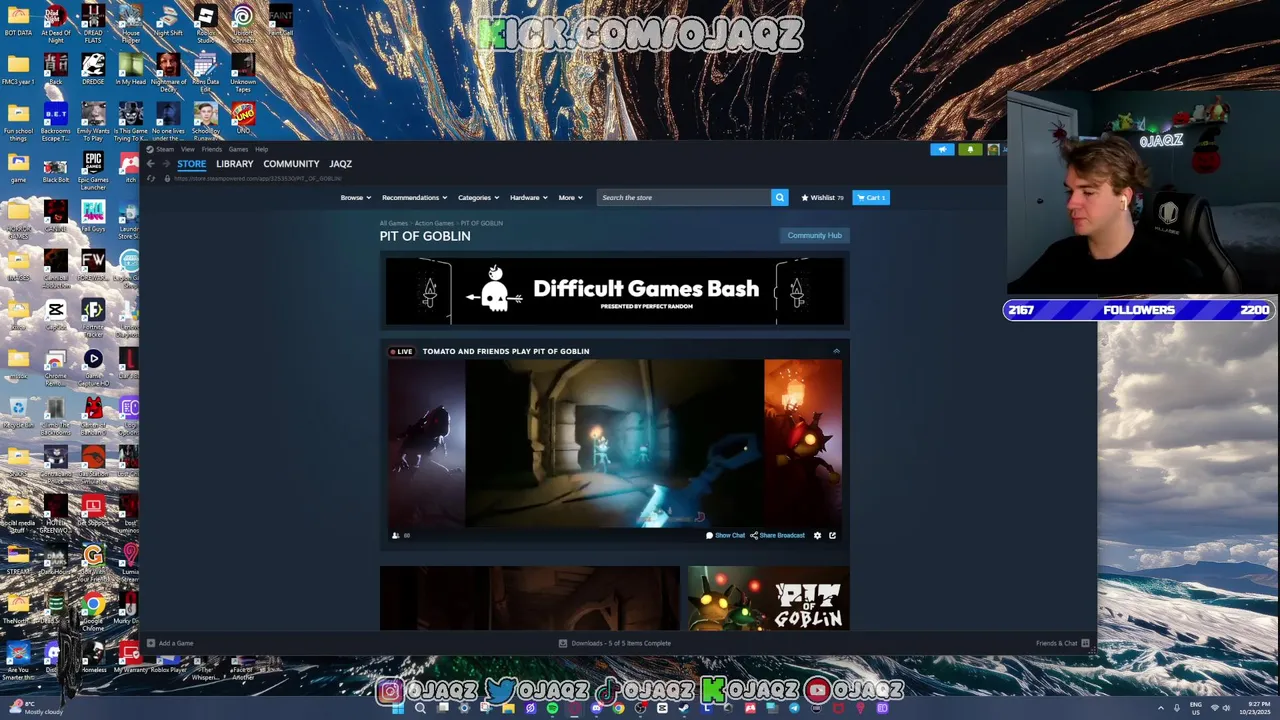Screen dimensions: 1280x720
Task: Open Friends & Chat
Action: [1062, 643]
